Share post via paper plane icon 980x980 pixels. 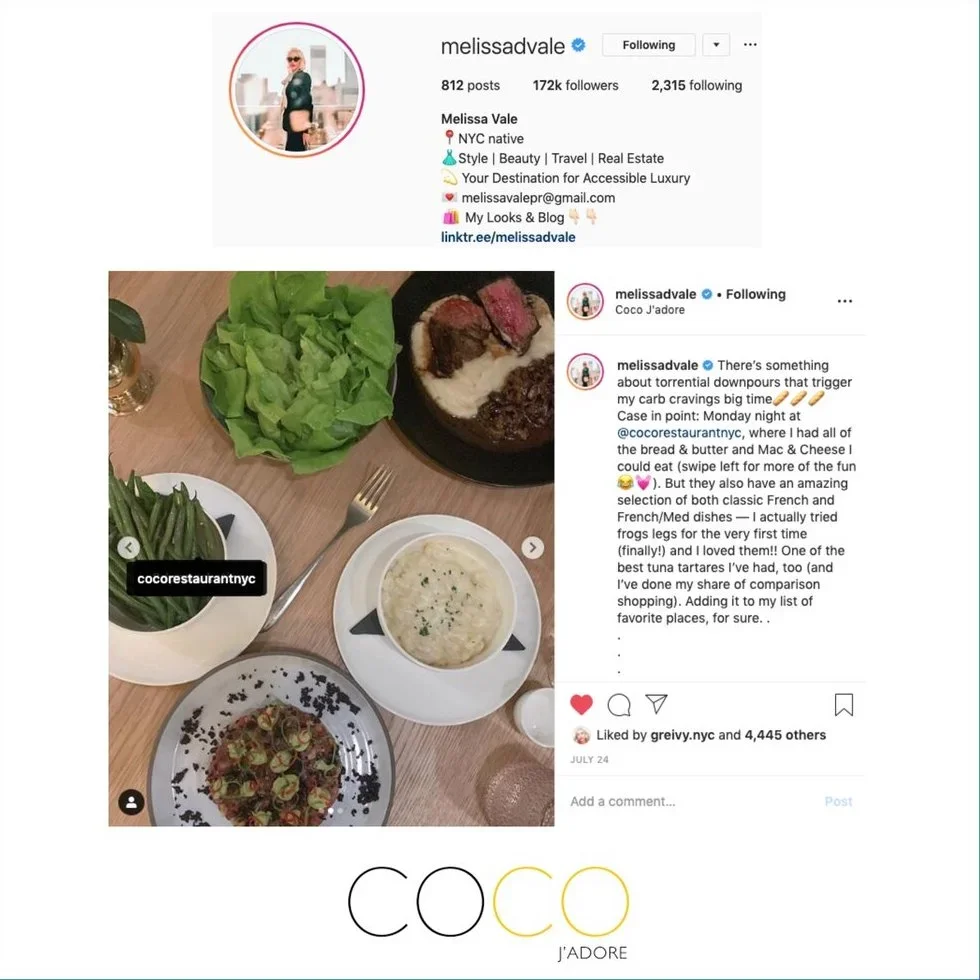pyautogui.click(x=656, y=704)
